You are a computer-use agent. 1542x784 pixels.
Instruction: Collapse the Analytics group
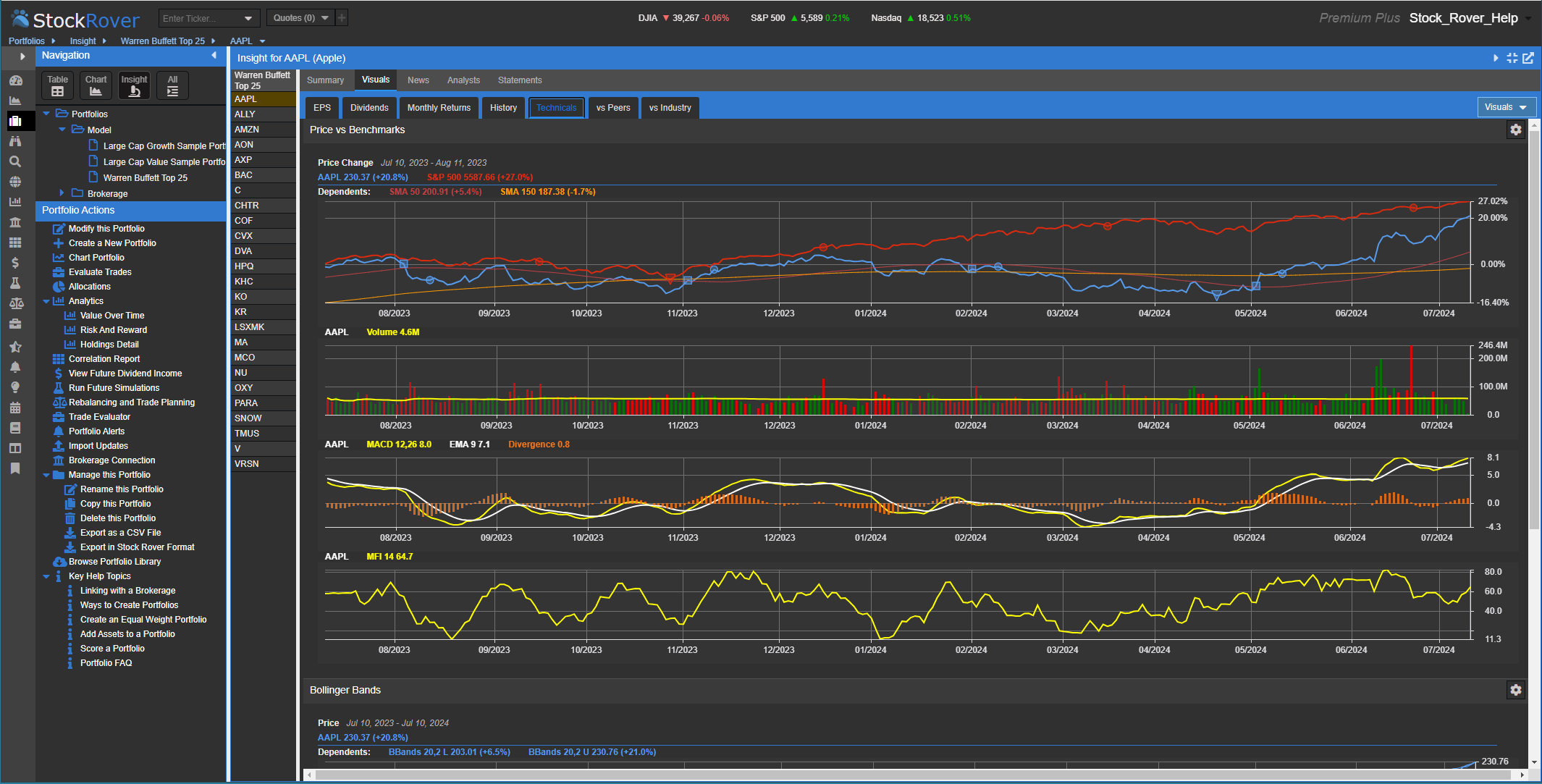click(47, 301)
